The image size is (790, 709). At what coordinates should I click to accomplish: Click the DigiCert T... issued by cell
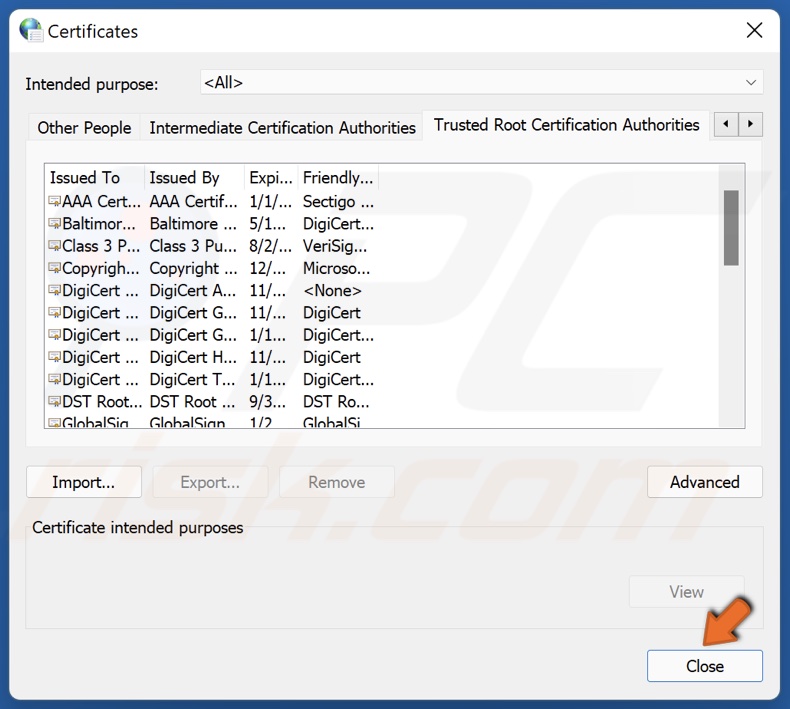[192, 379]
